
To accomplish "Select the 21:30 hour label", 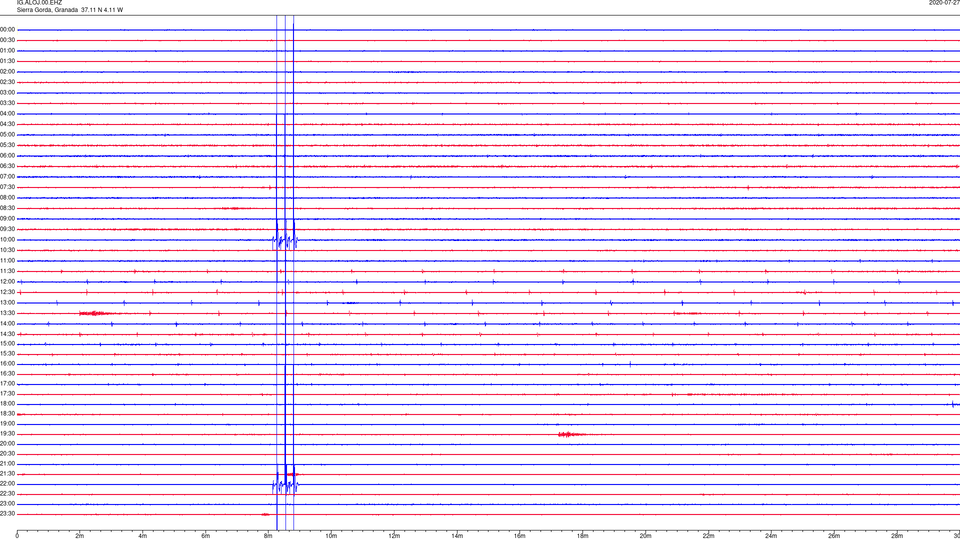I will 7,474.
